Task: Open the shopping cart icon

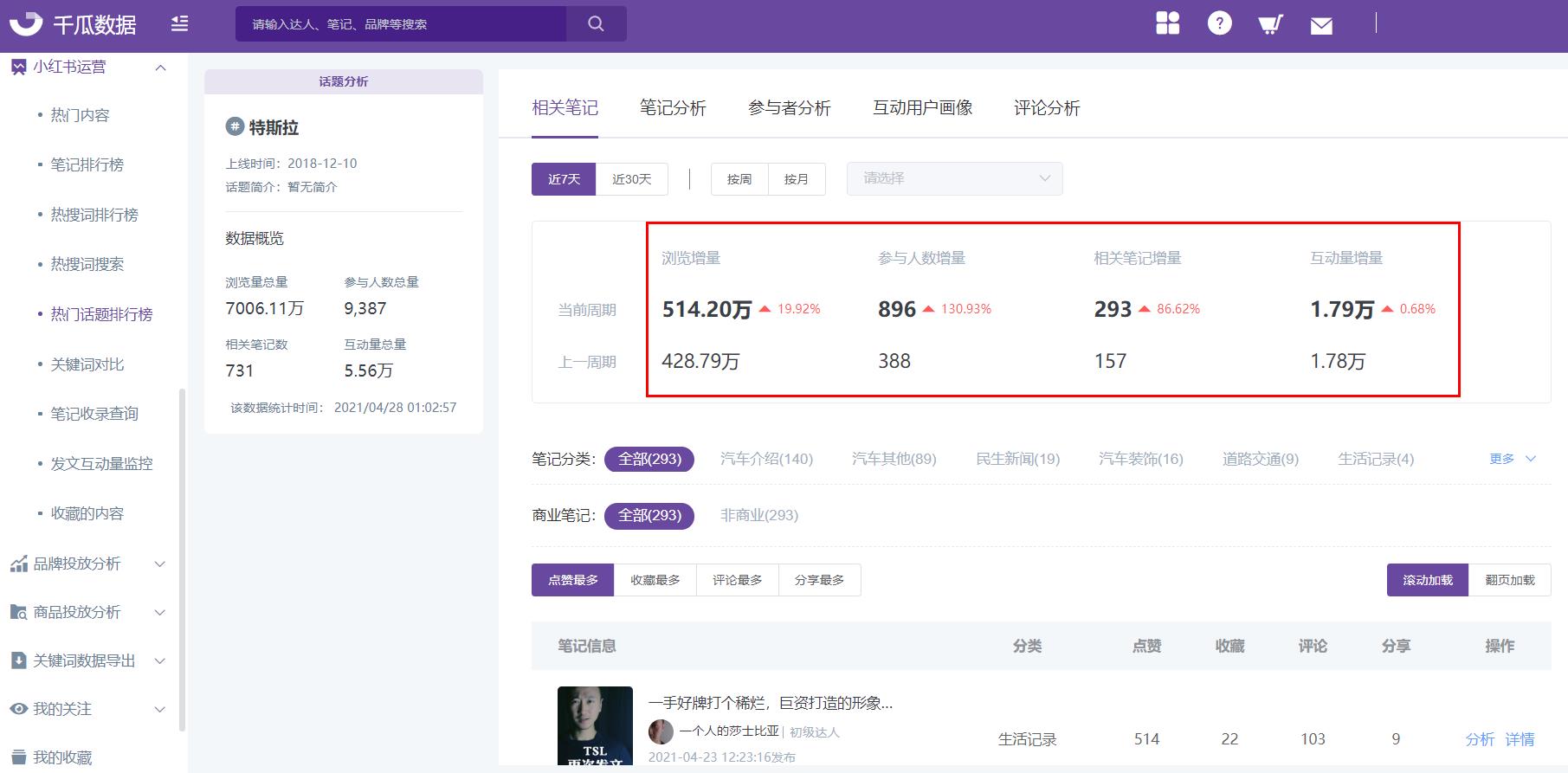Action: 1270,24
